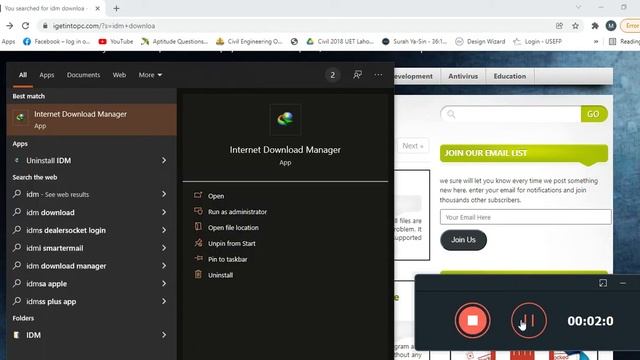640x360 pixels.
Task: Open Design Wizard bookmark
Action: [x=480, y=42]
